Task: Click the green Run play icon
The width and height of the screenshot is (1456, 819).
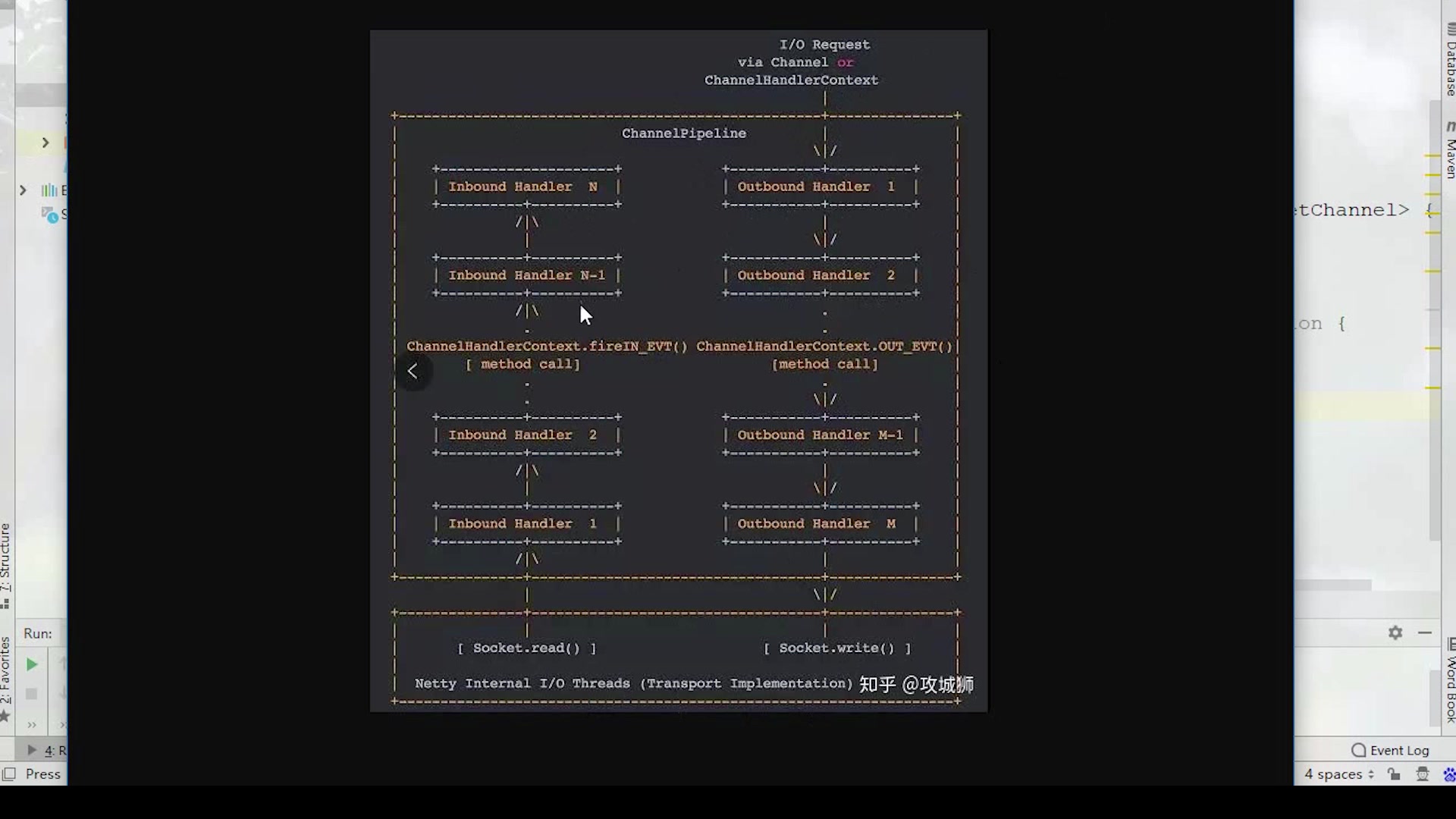Action: (32, 665)
